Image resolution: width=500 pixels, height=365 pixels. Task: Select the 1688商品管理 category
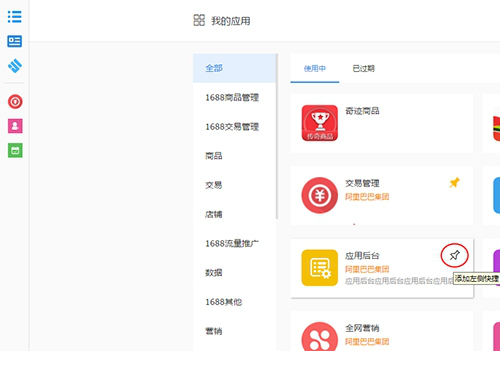234,97
